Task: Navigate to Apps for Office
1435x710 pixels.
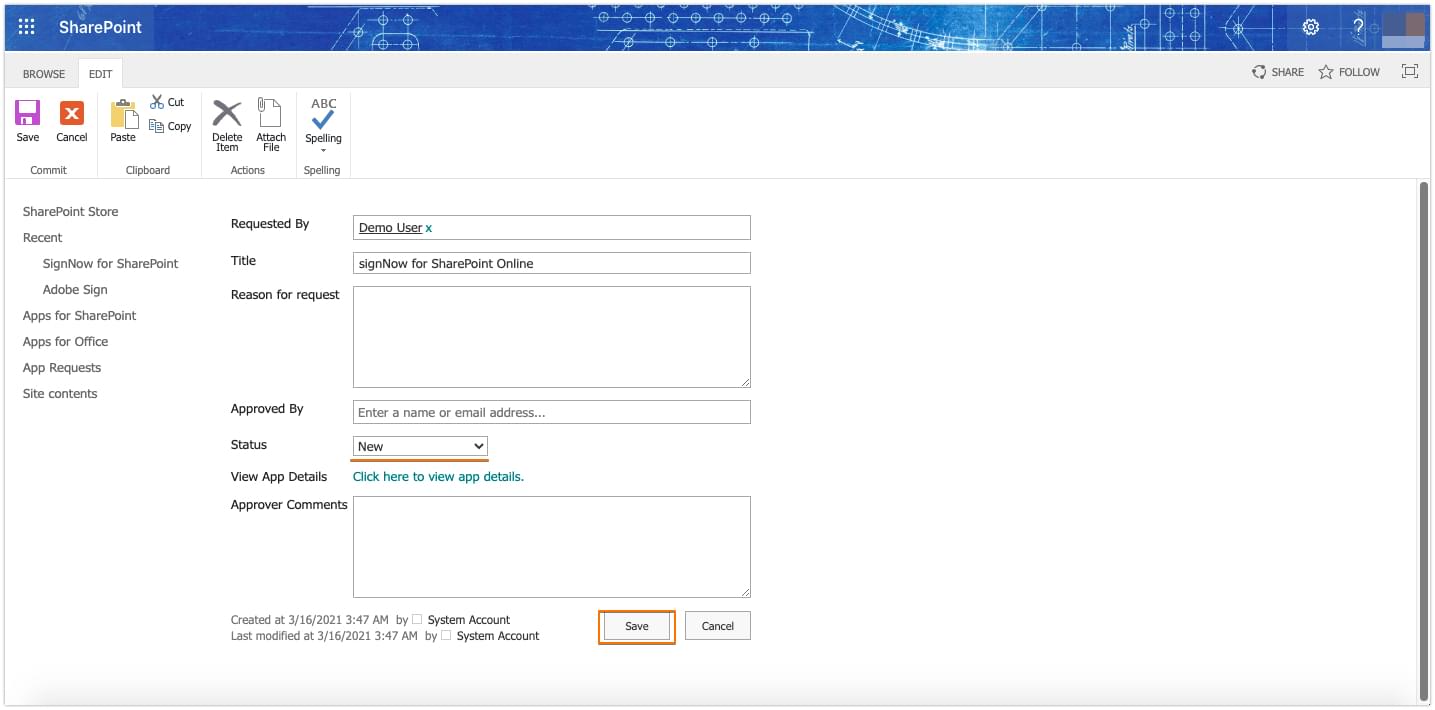Action: point(65,342)
